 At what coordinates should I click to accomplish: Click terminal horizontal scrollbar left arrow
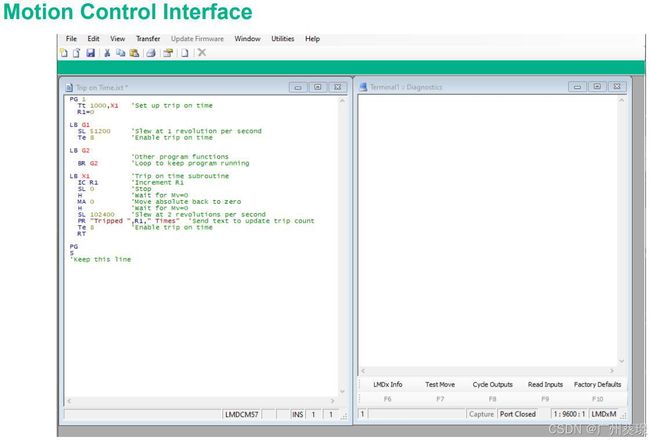coord(363,371)
